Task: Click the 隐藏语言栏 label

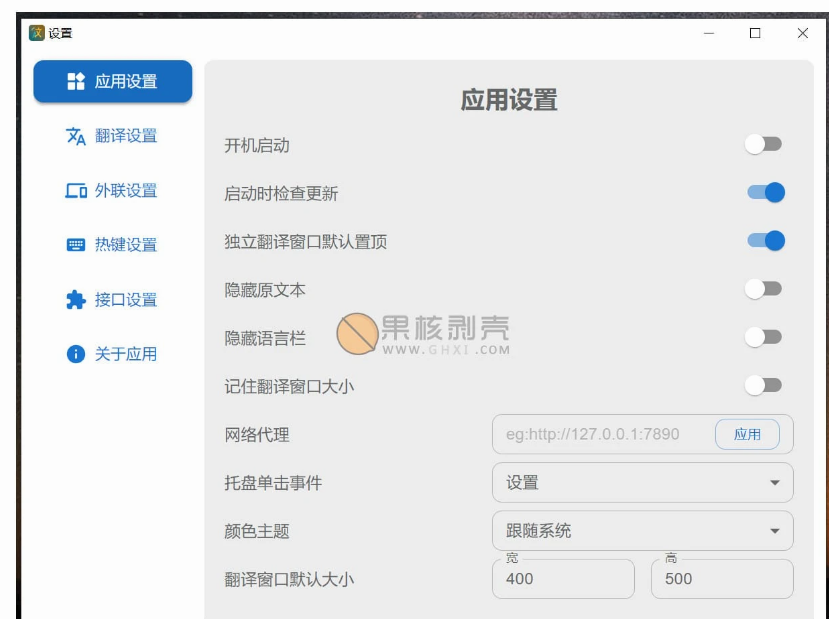Action: 265,338
